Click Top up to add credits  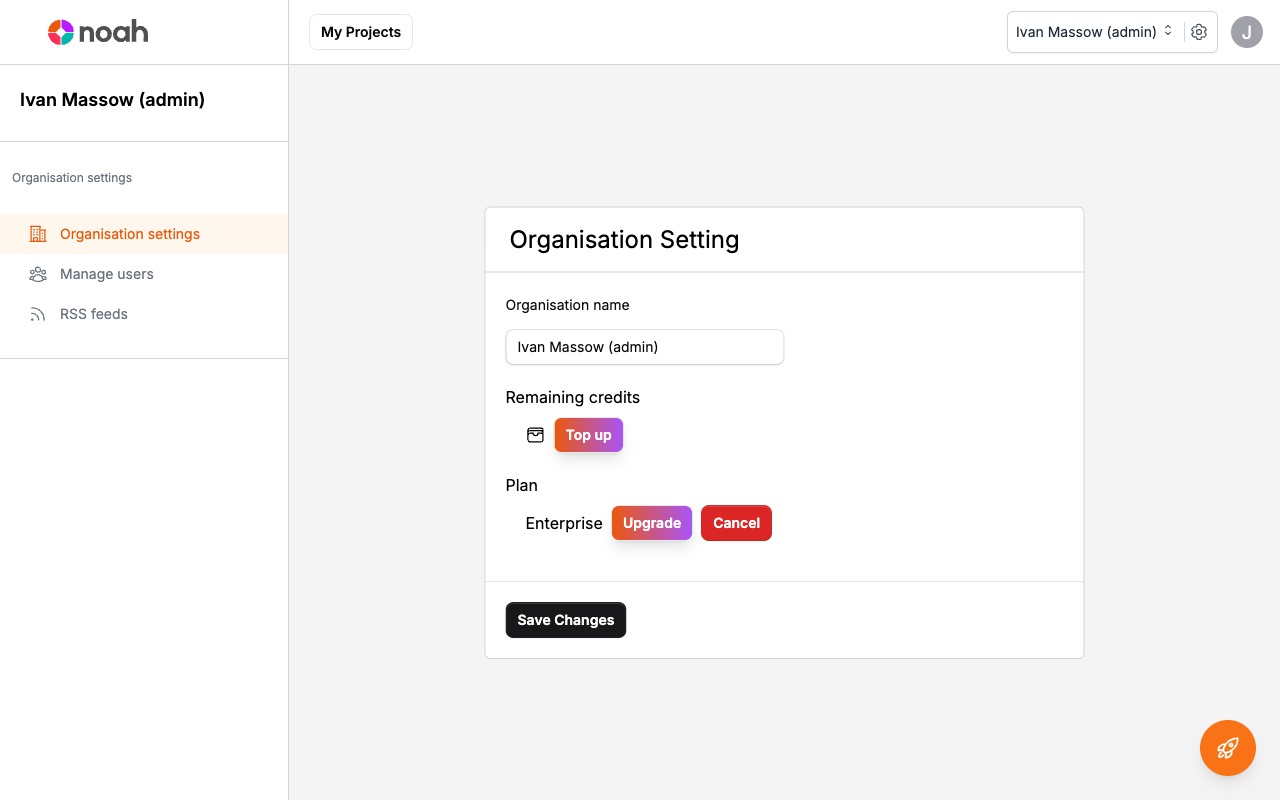pyautogui.click(x=588, y=435)
